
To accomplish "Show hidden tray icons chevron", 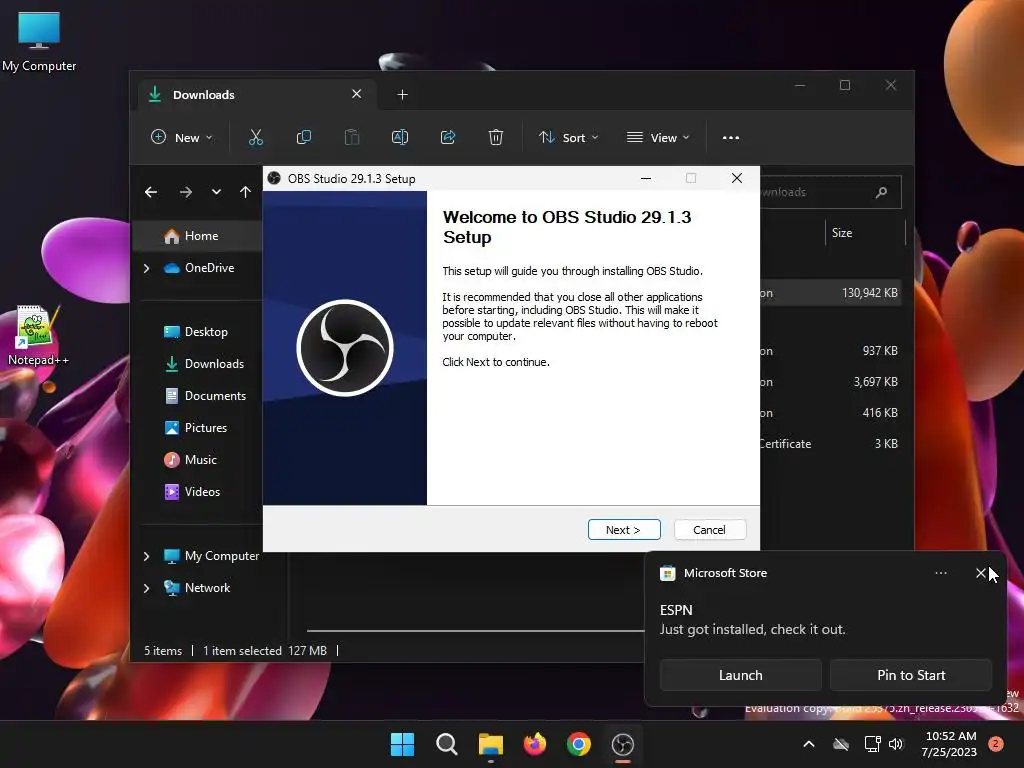I will click(x=808, y=744).
